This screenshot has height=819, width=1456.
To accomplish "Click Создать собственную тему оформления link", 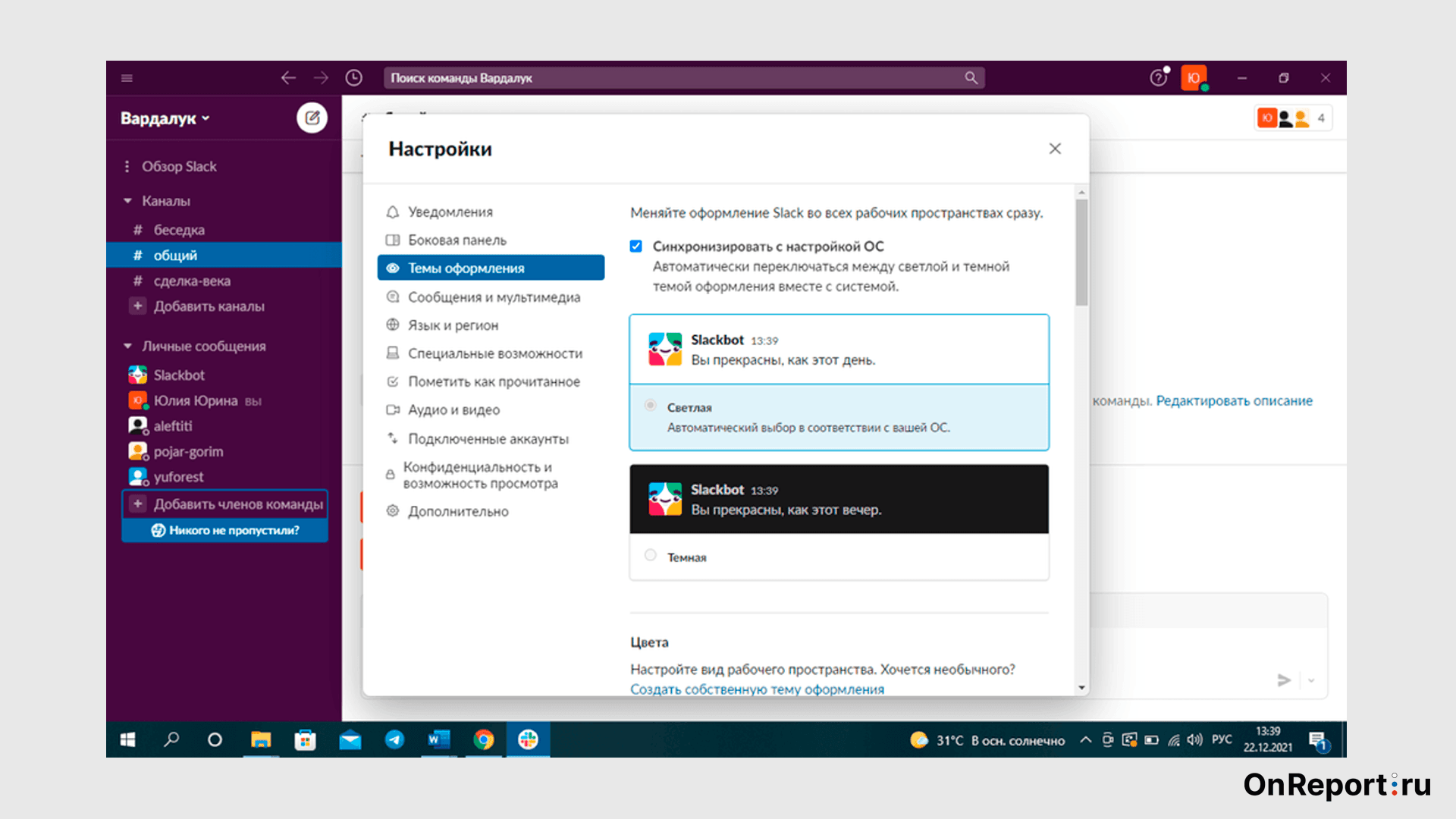I will point(757,689).
